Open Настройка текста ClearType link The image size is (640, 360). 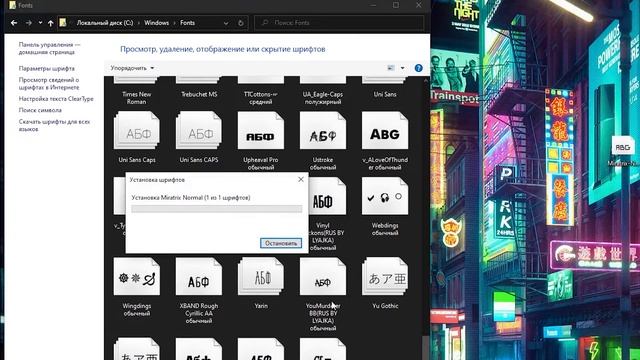tap(56, 99)
